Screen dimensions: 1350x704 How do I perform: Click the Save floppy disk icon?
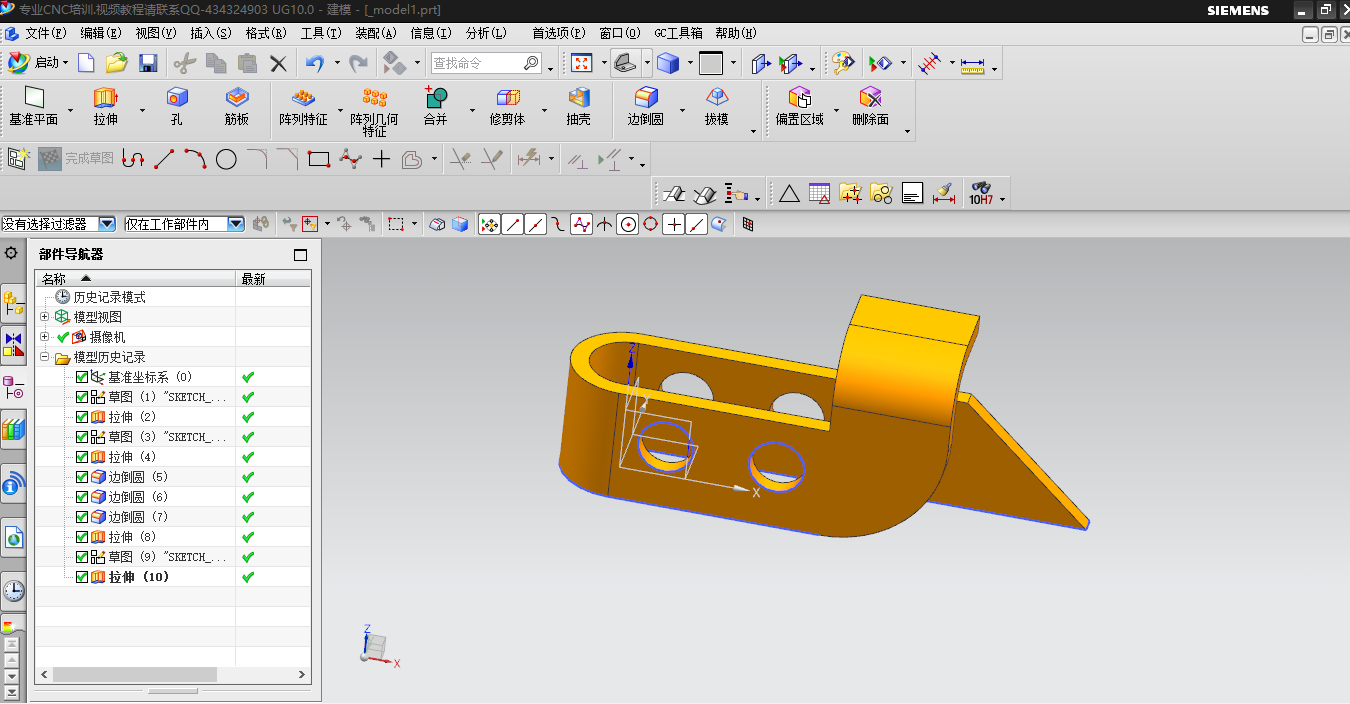click(x=148, y=63)
